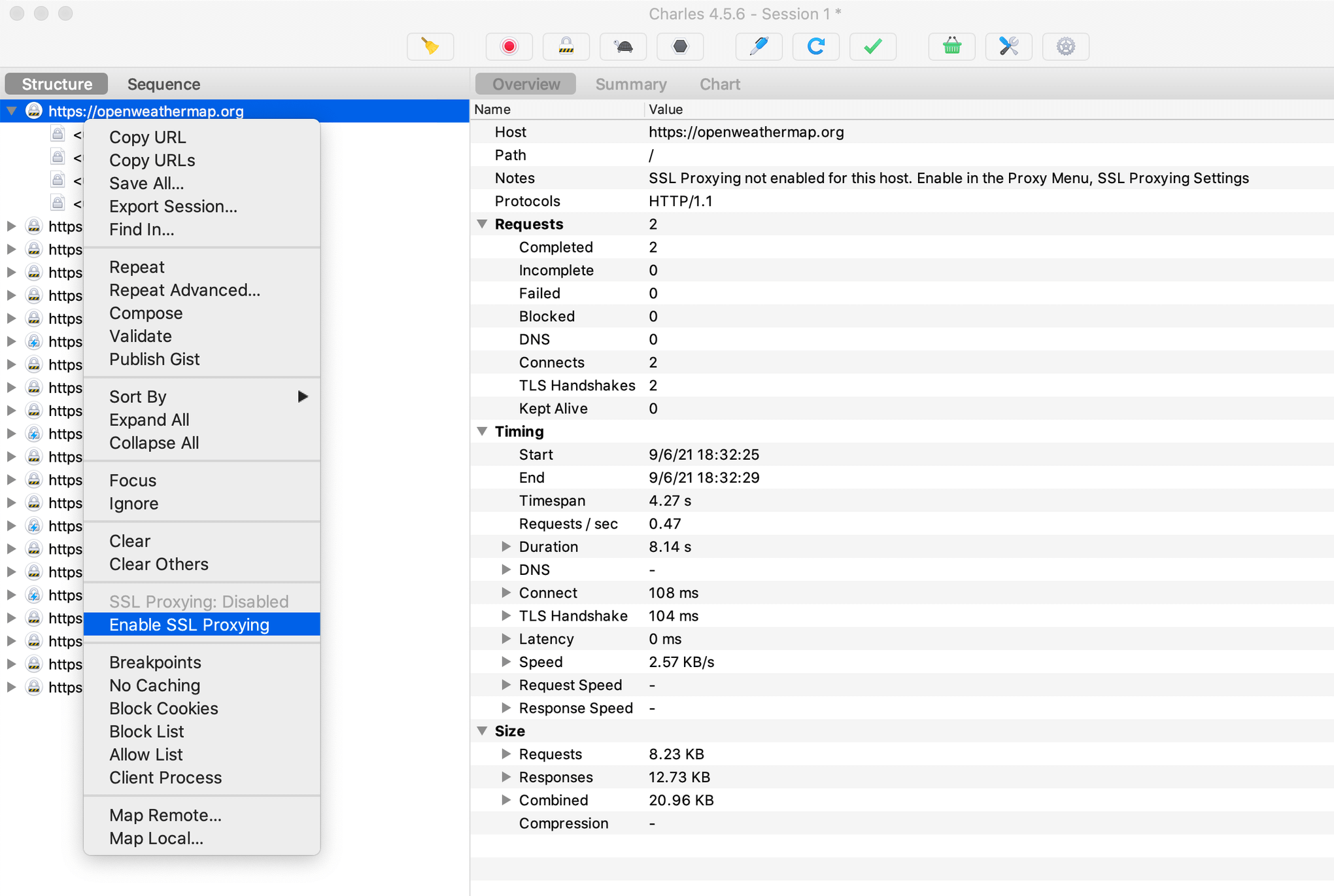Switch to the Summary tab
Screen dimensions: 1334x896
point(629,83)
